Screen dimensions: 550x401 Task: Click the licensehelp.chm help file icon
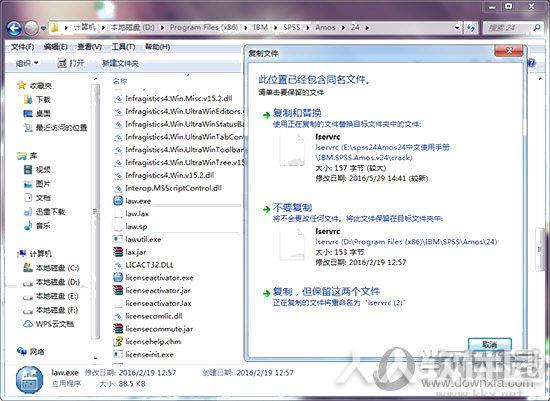[x=118, y=341]
